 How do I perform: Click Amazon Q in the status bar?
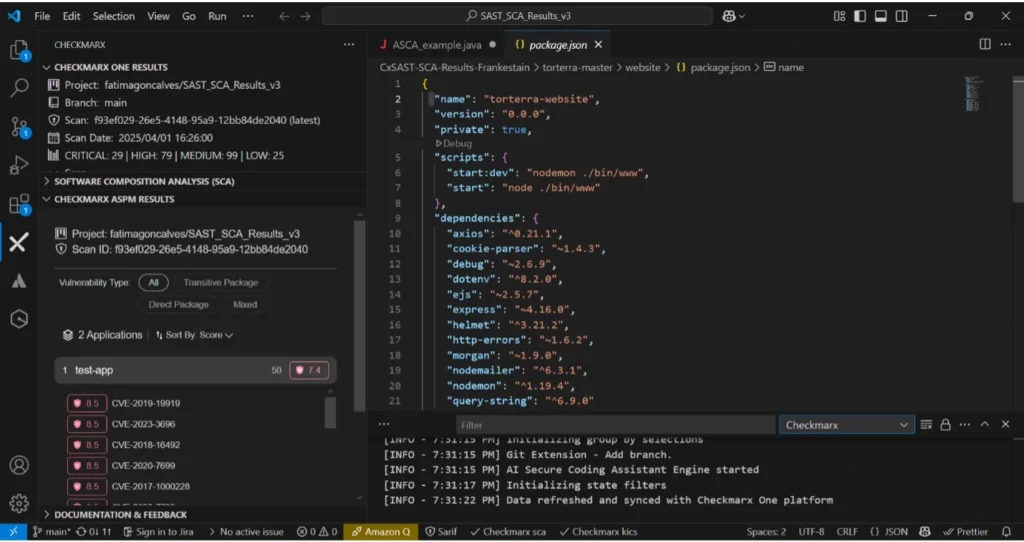[383, 532]
